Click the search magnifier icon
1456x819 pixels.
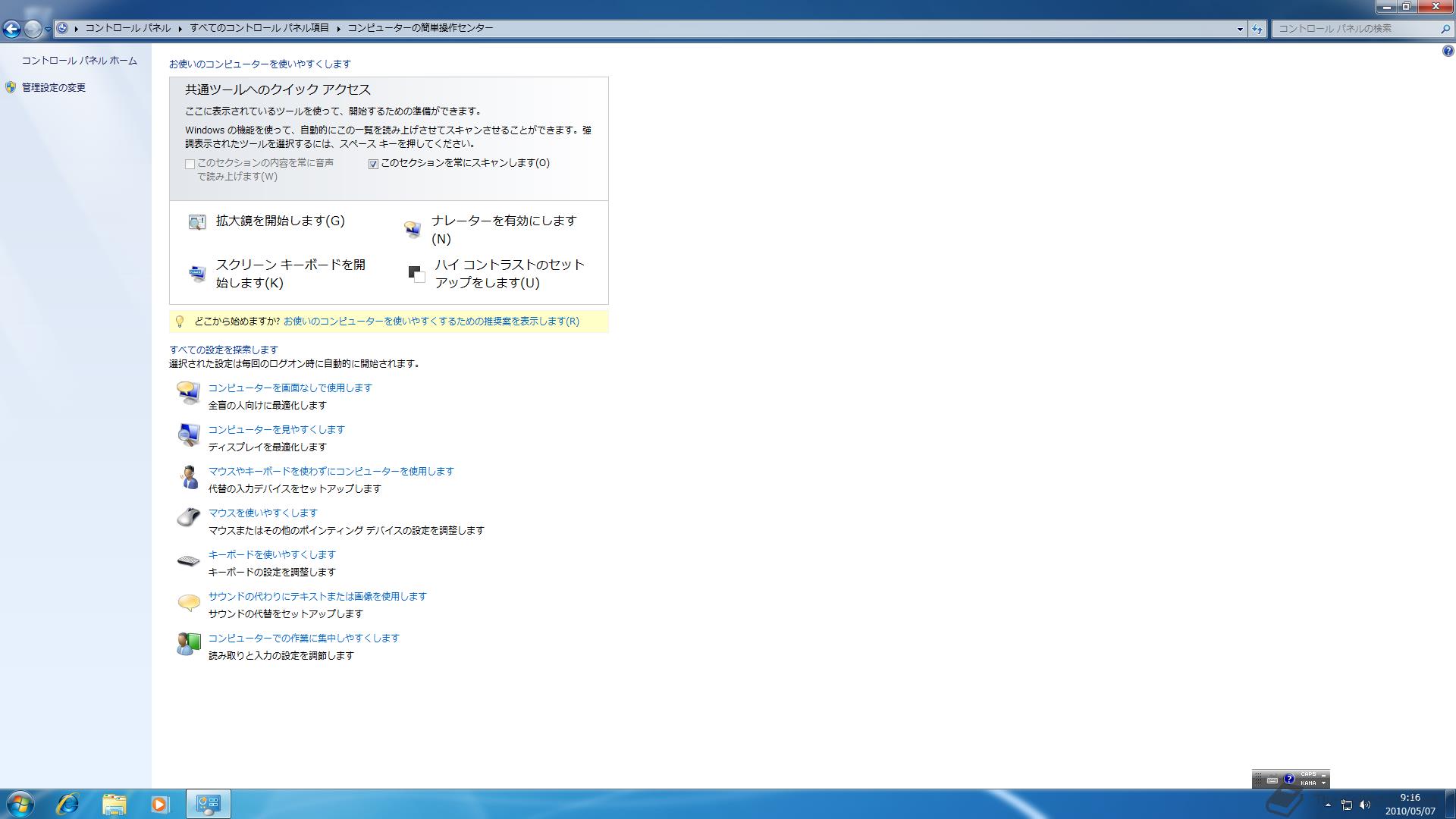(x=1444, y=29)
